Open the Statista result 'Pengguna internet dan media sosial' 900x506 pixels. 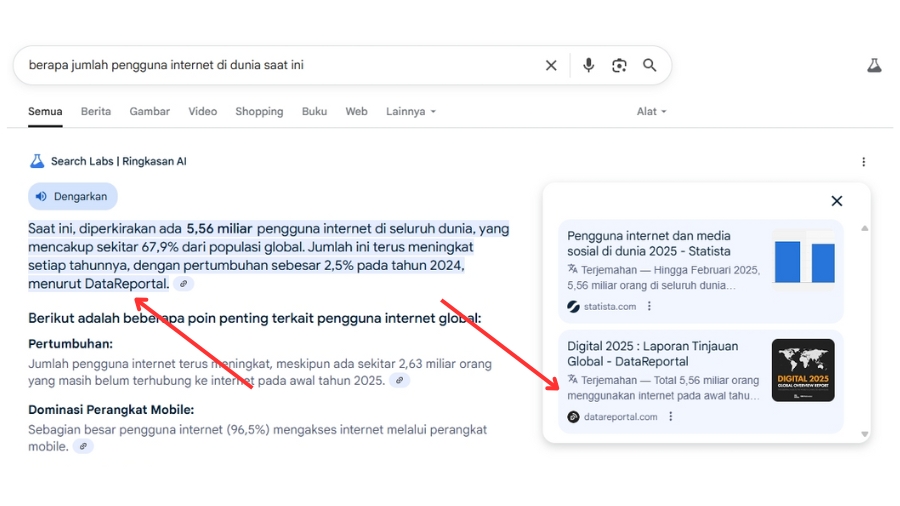point(649,243)
